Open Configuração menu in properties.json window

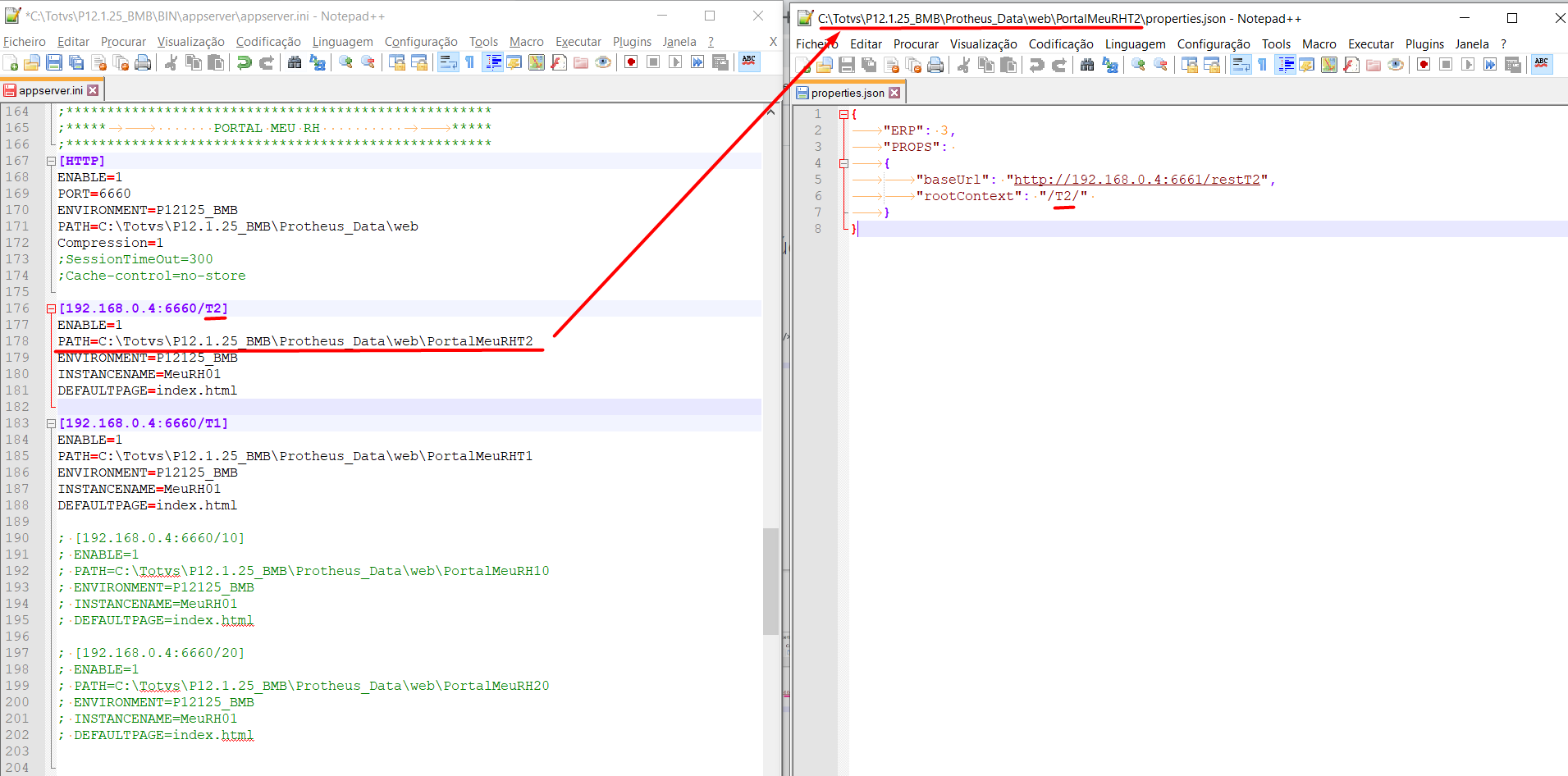tap(1214, 44)
